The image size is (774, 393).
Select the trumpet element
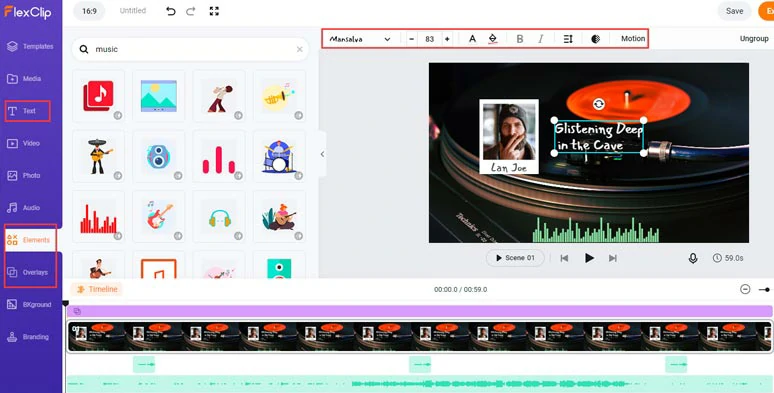click(x=279, y=96)
